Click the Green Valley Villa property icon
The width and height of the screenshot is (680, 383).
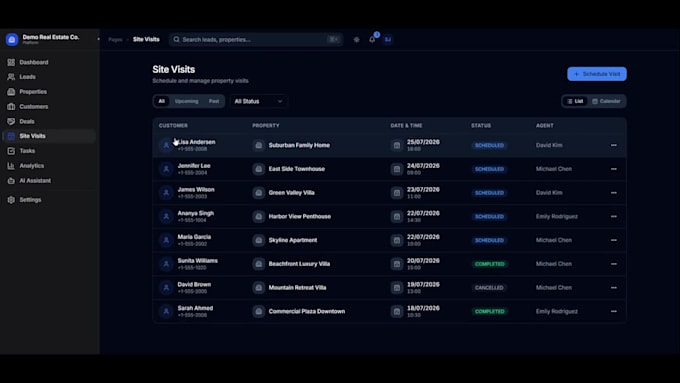pyautogui.click(x=258, y=193)
